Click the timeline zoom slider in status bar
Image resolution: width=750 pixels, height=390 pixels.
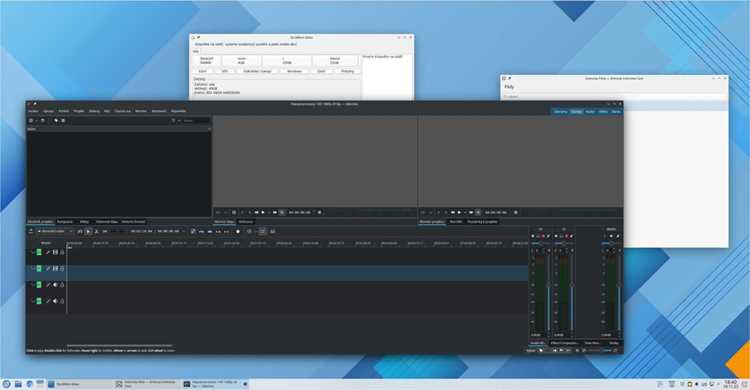coord(600,350)
